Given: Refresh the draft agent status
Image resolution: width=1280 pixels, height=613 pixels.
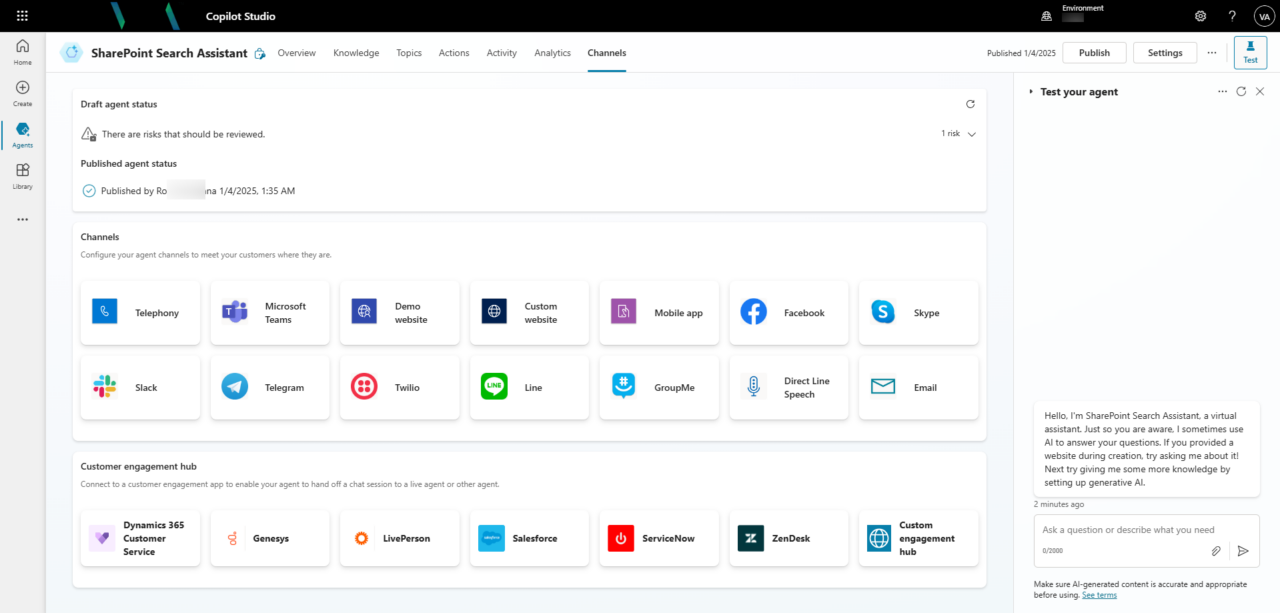Looking at the screenshot, I should tap(970, 104).
